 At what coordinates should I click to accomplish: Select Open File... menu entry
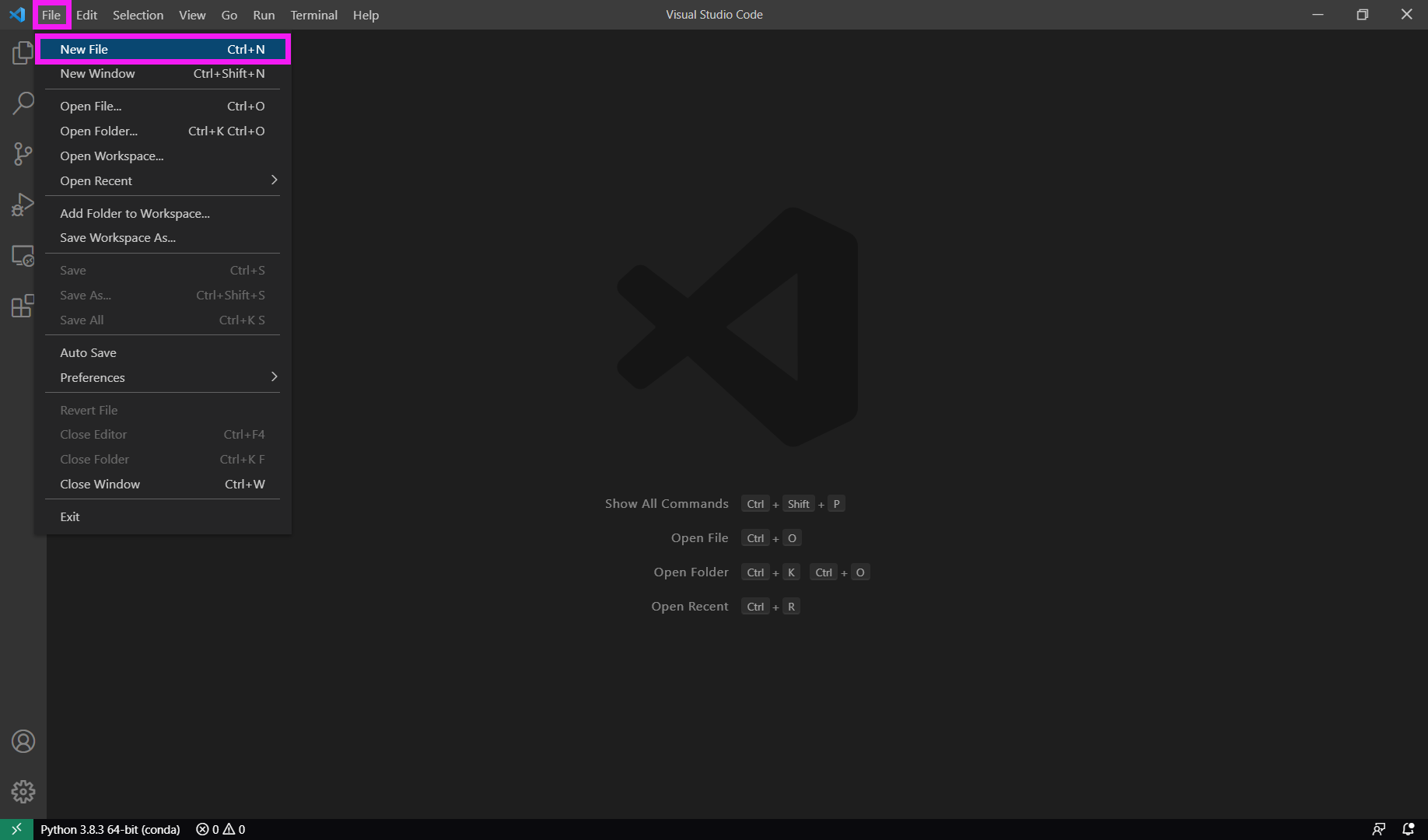click(x=163, y=106)
